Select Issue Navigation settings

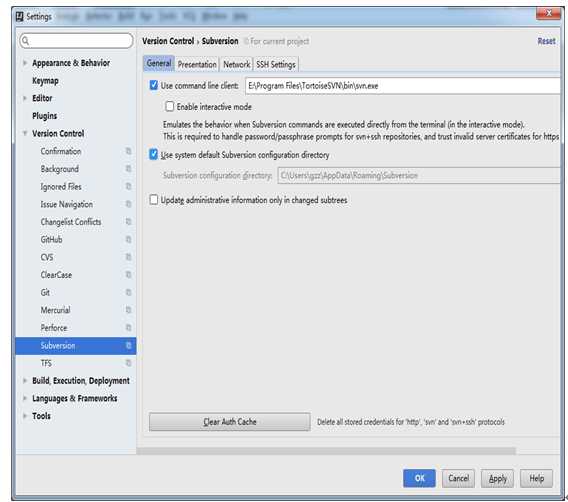coord(67,204)
